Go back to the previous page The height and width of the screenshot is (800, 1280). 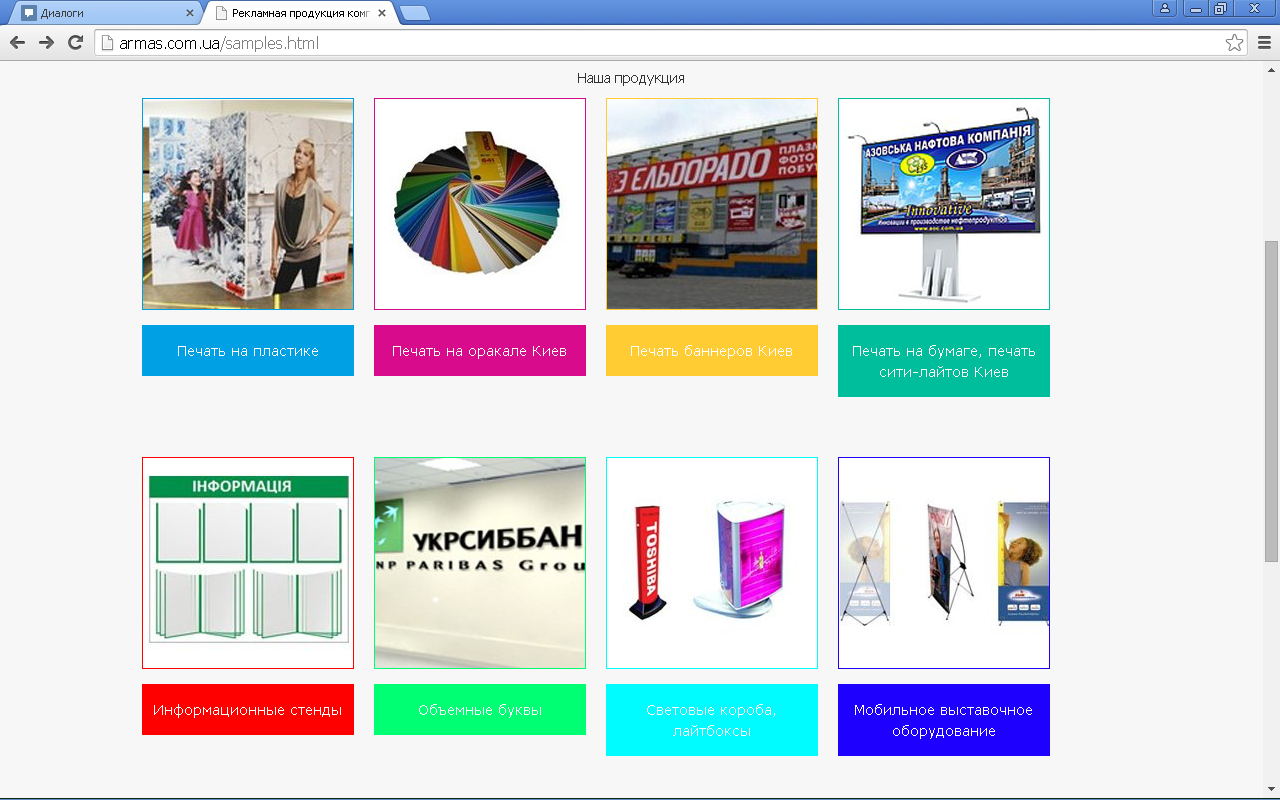(17, 42)
